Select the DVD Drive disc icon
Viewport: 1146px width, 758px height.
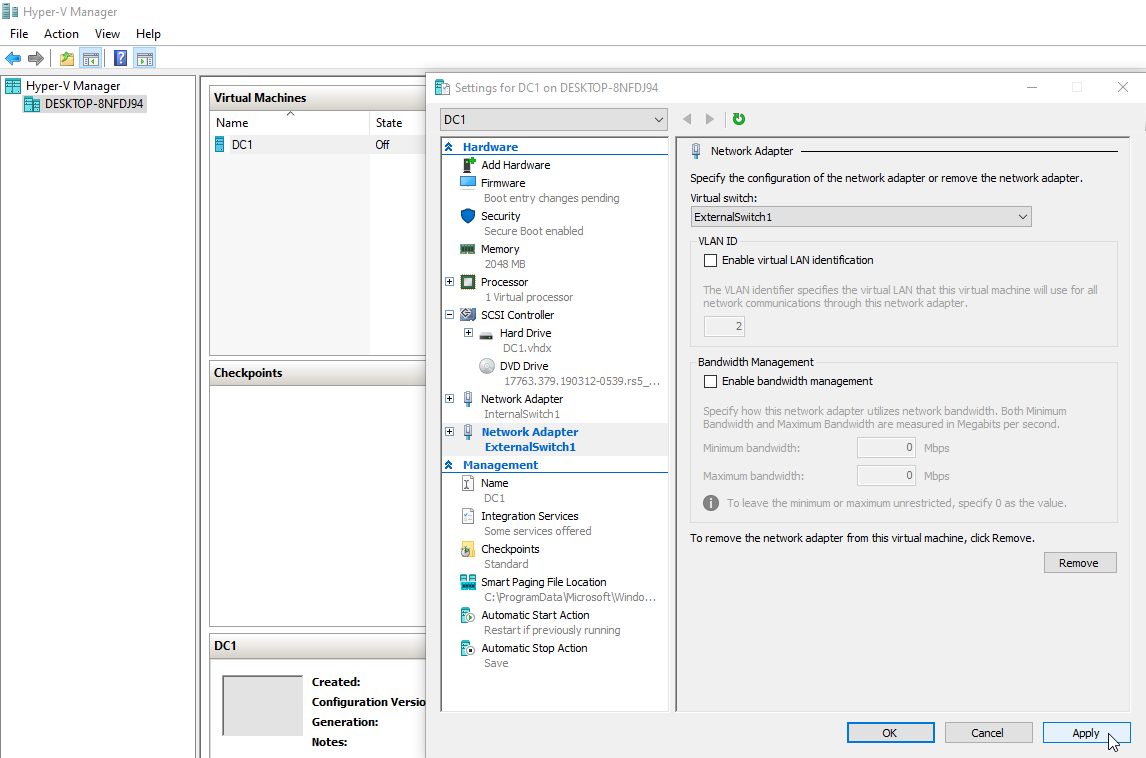click(x=487, y=366)
